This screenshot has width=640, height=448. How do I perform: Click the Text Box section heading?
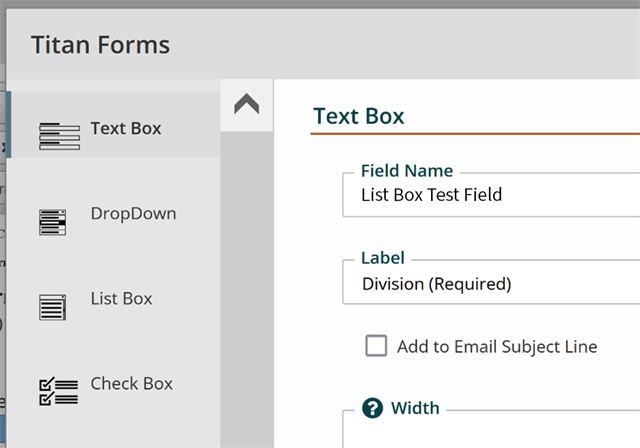click(358, 116)
